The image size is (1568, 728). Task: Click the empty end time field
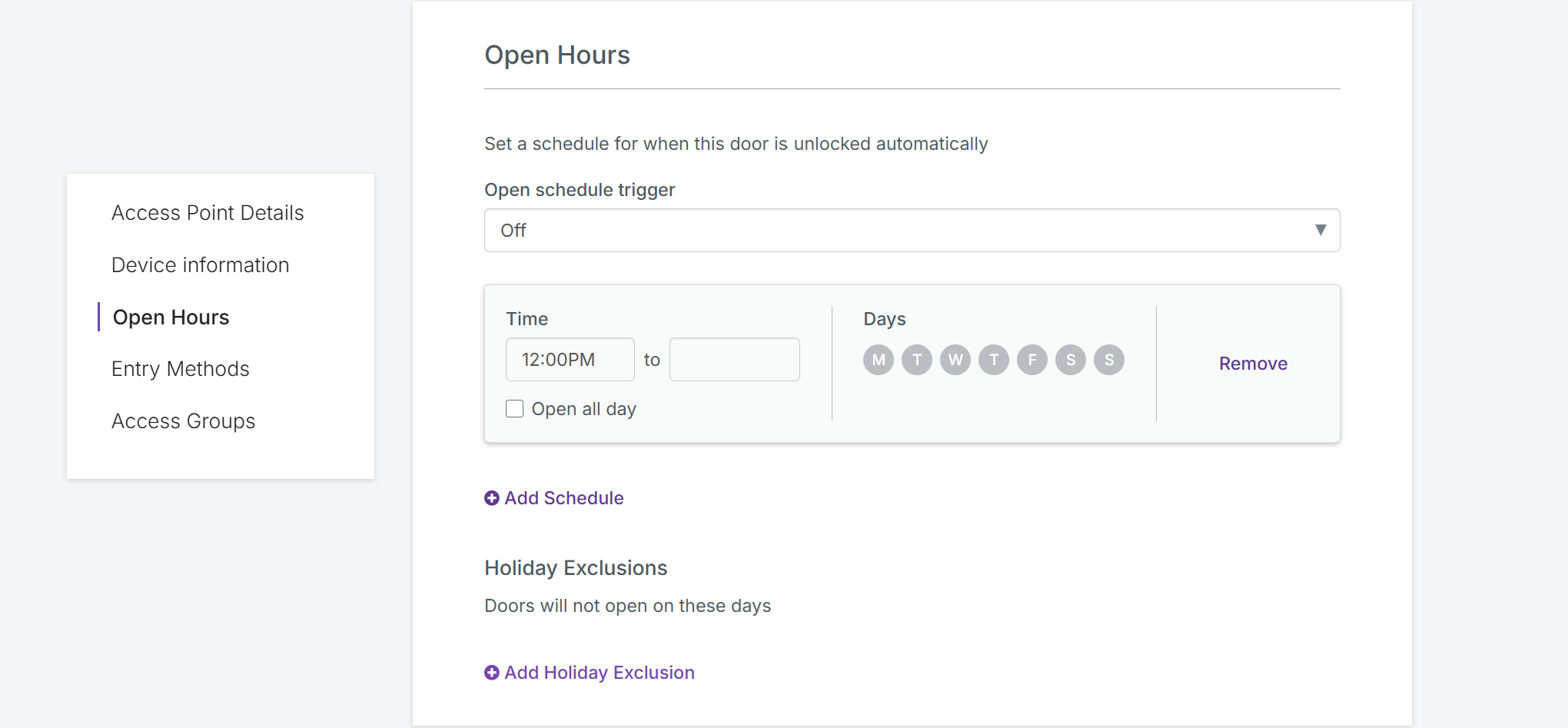coord(734,360)
